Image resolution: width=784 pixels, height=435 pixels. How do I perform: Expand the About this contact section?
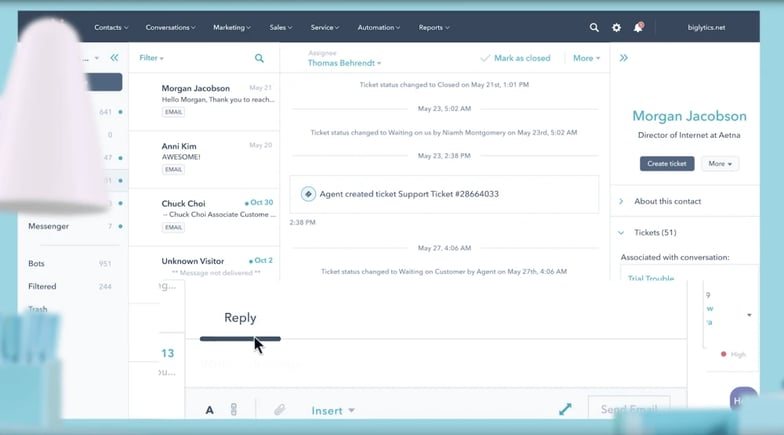tap(667, 201)
